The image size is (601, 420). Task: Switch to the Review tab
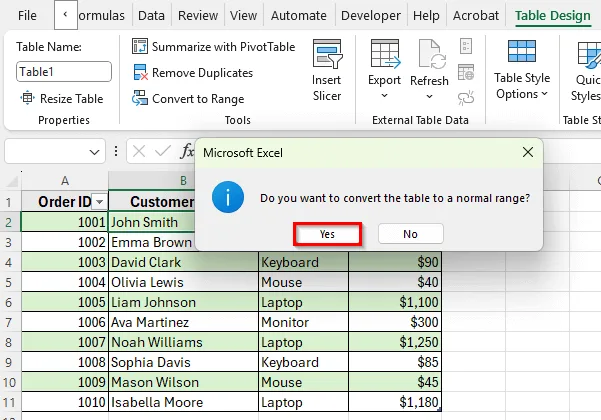[x=198, y=15]
